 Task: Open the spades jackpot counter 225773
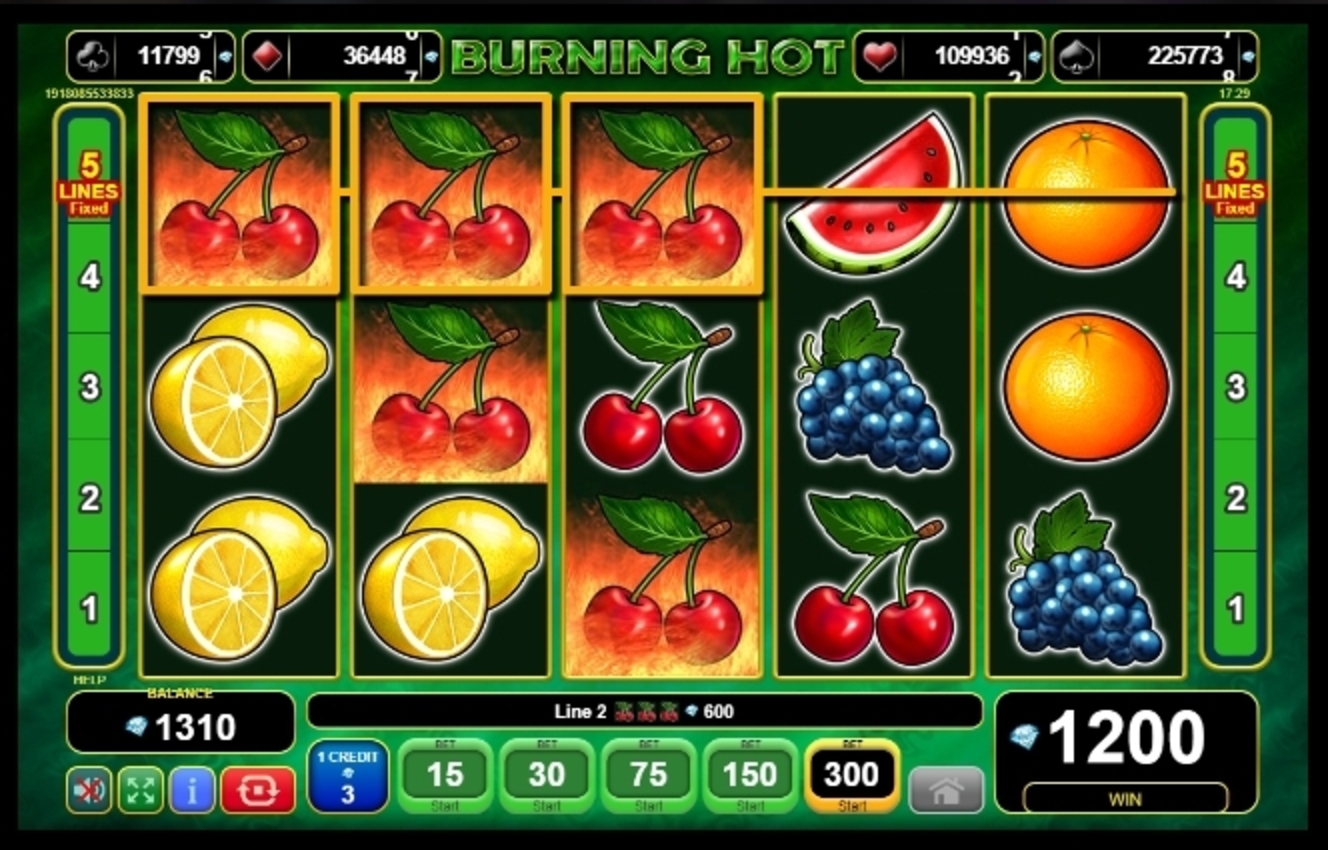(x=1155, y=56)
